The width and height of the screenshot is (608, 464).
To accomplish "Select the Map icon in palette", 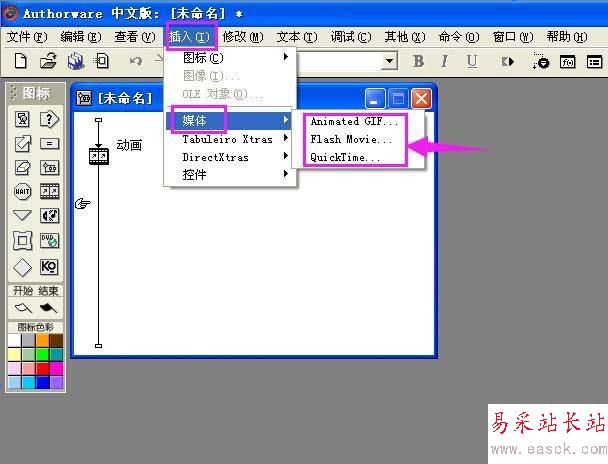I will (49, 167).
